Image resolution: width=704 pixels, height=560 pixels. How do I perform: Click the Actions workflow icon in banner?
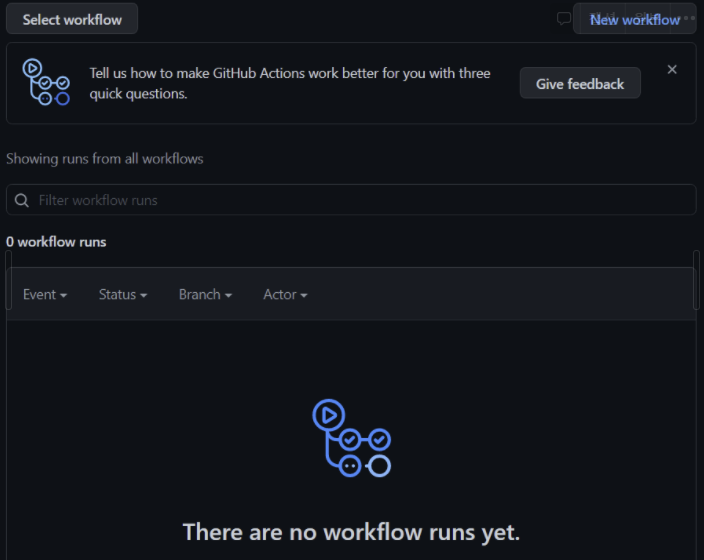(46, 82)
